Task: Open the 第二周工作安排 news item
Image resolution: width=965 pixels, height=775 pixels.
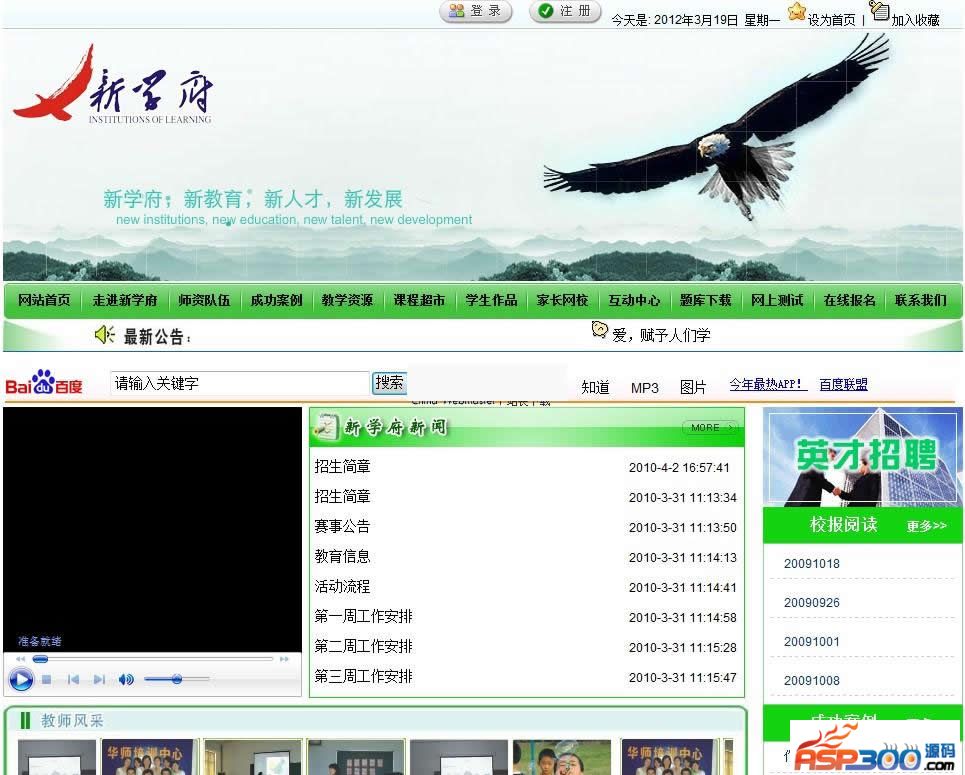Action: point(363,646)
